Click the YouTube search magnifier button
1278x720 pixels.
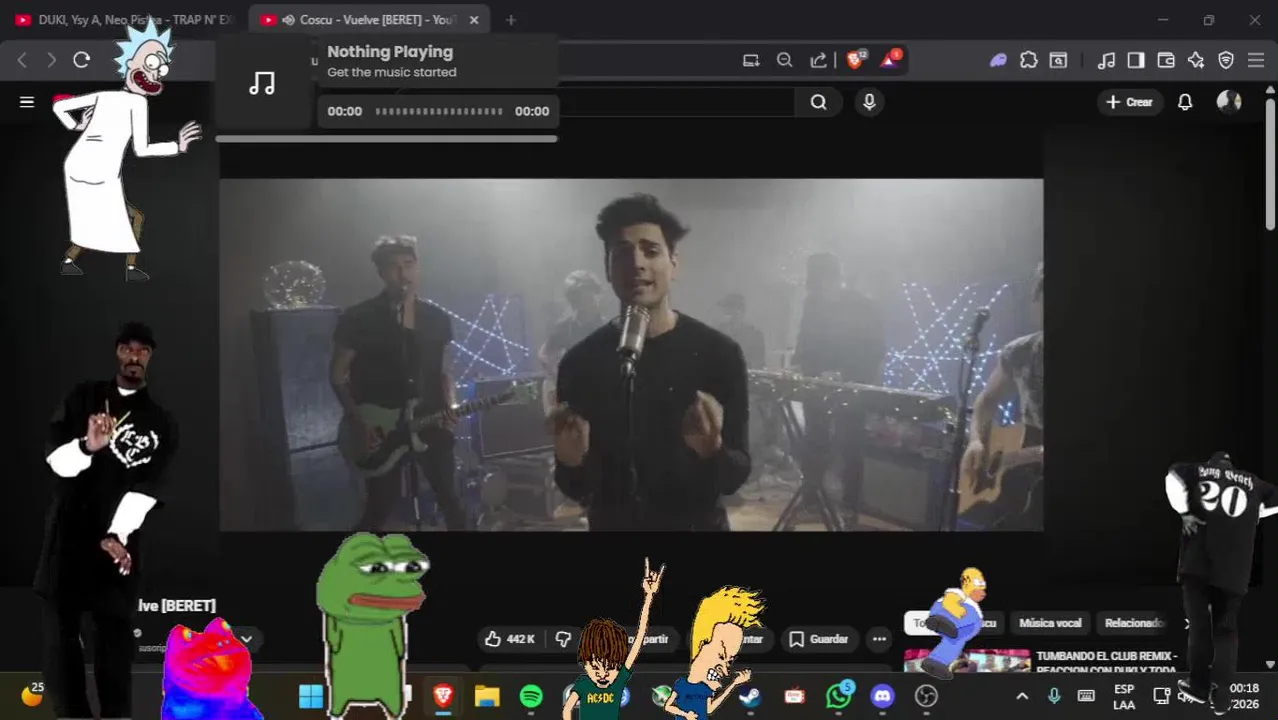point(819,102)
